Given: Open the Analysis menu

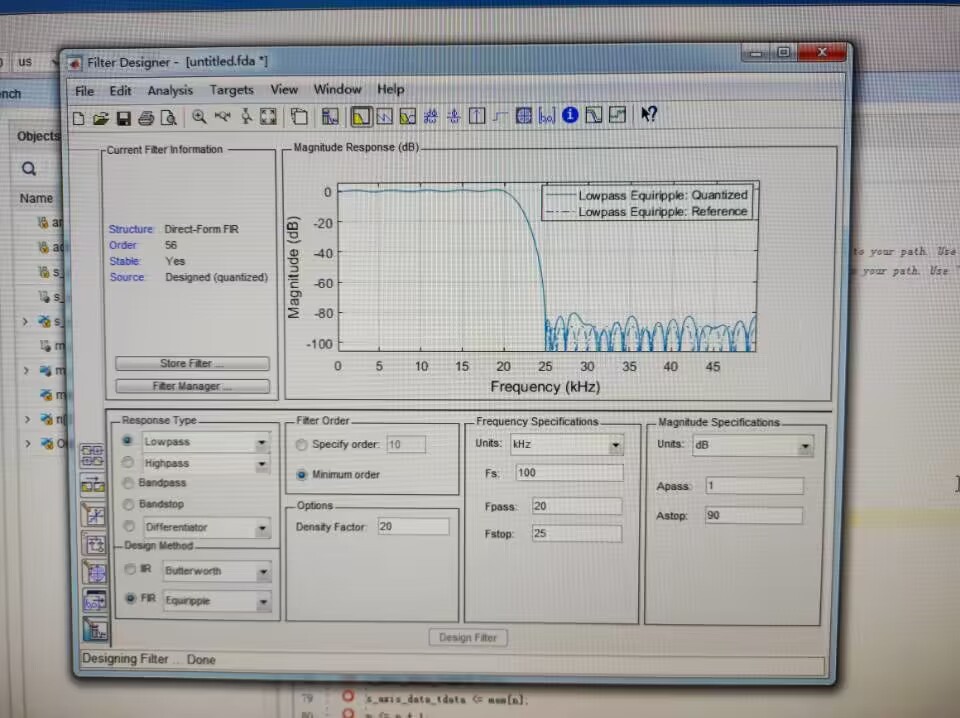Looking at the screenshot, I should click(170, 90).
